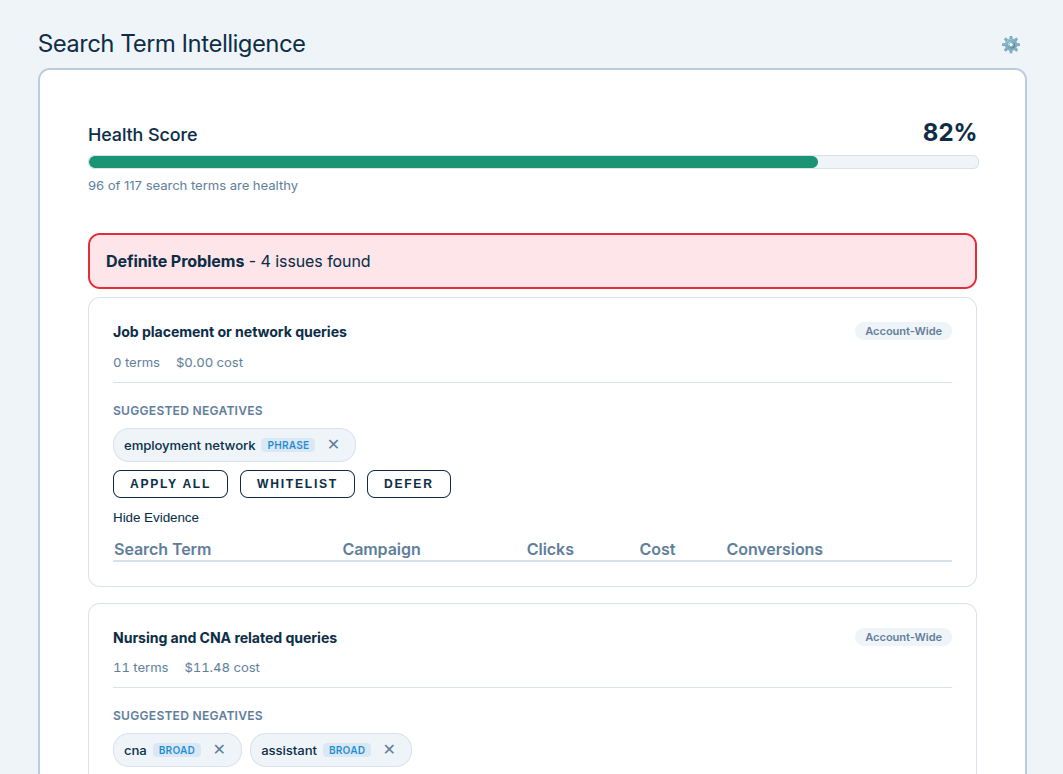Sort by the Search Term column header
The image size is (1063, 774).
[x=163, y=549]
